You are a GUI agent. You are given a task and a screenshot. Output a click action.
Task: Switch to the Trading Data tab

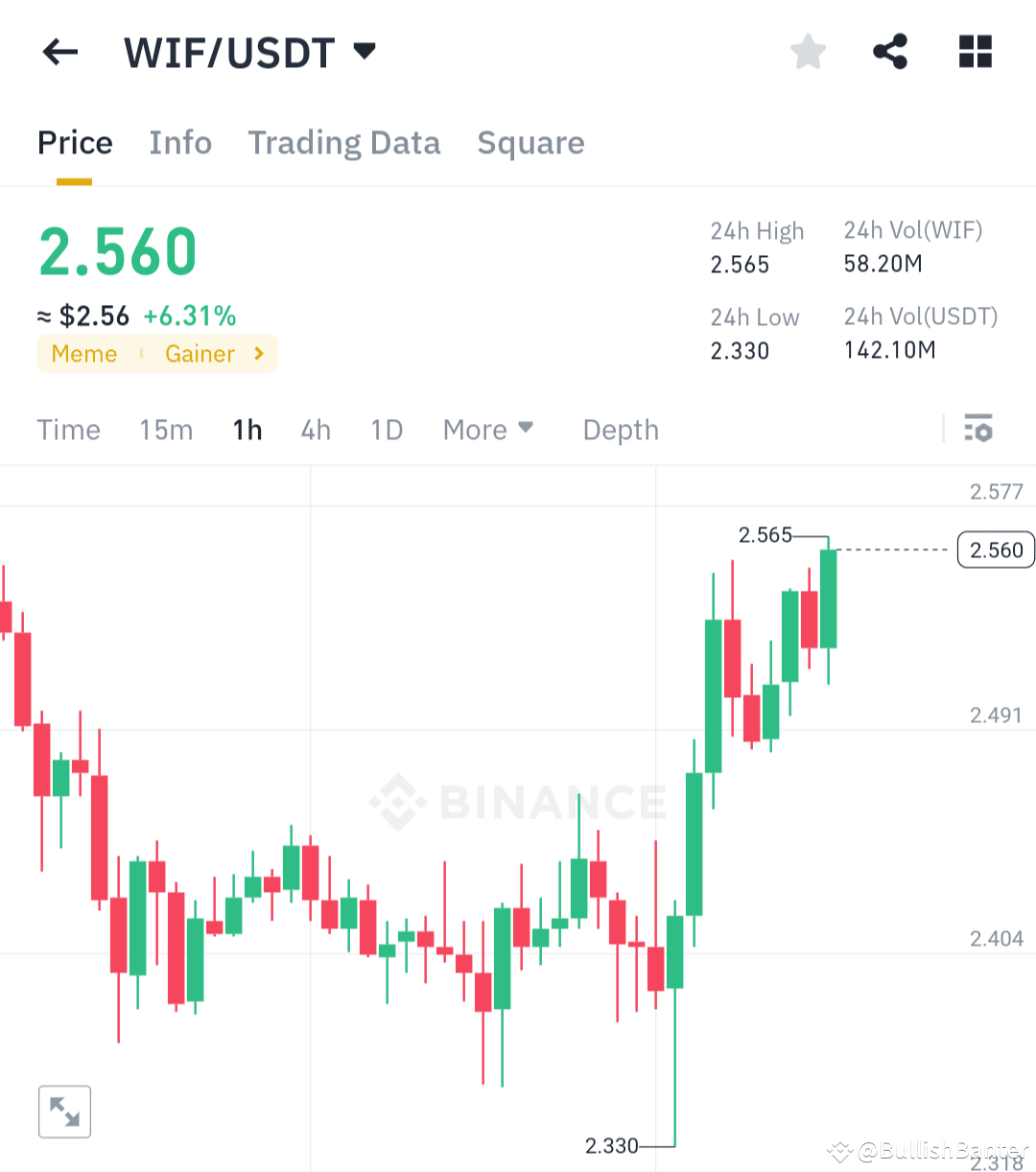click(344, 142)
